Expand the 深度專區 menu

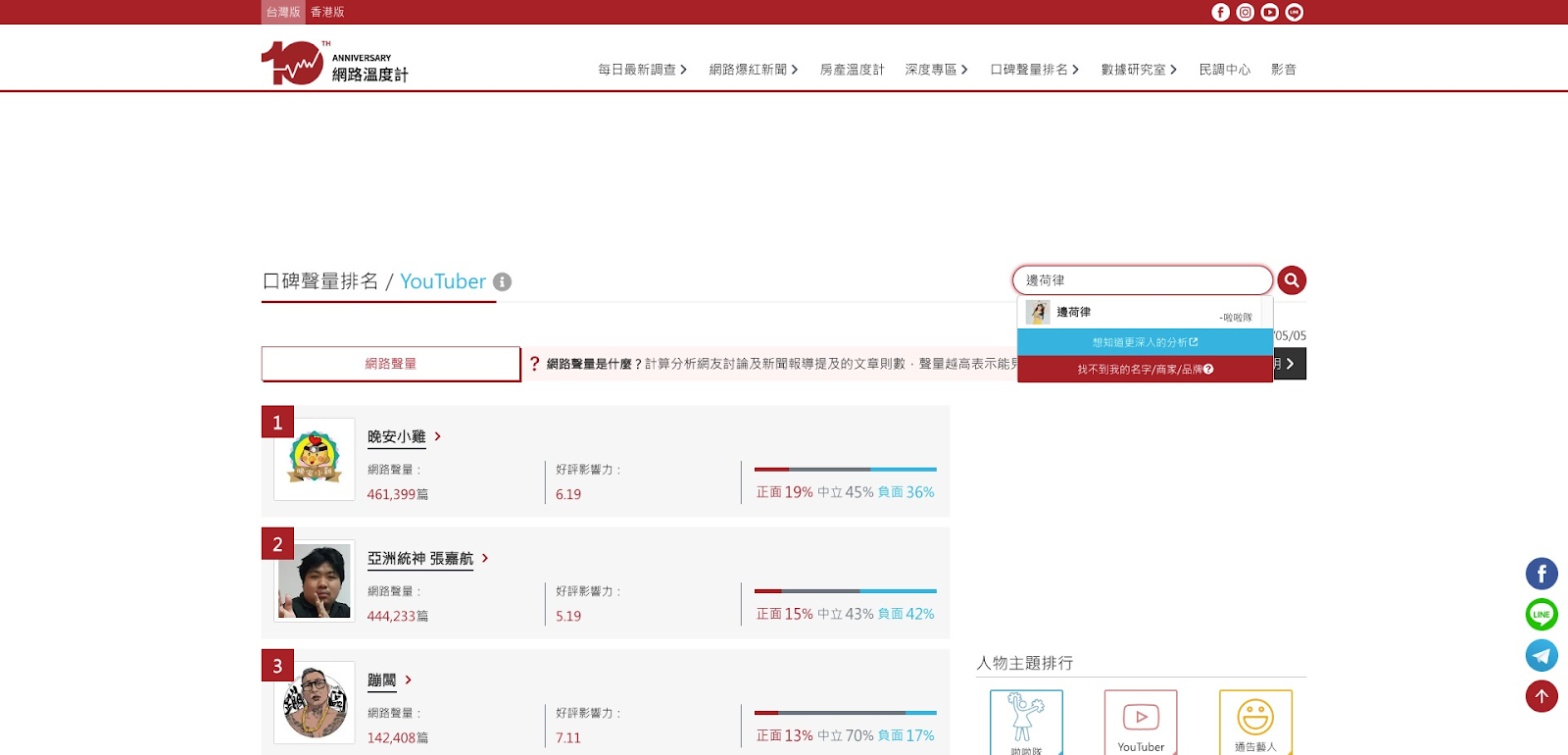tap(937, 70)
